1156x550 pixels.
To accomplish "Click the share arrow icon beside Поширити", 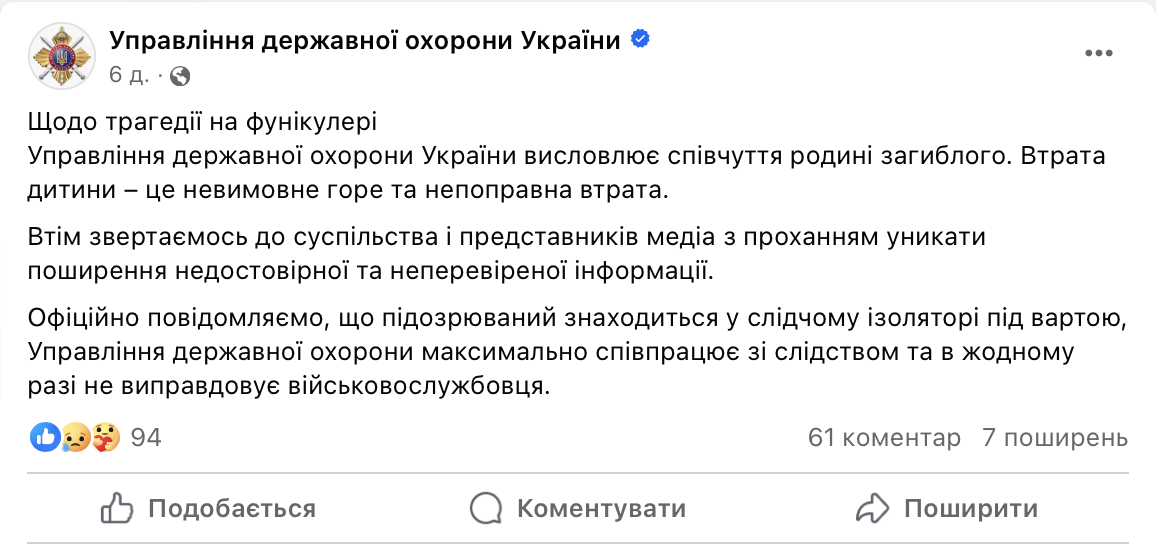I will (x=873, y=508).
